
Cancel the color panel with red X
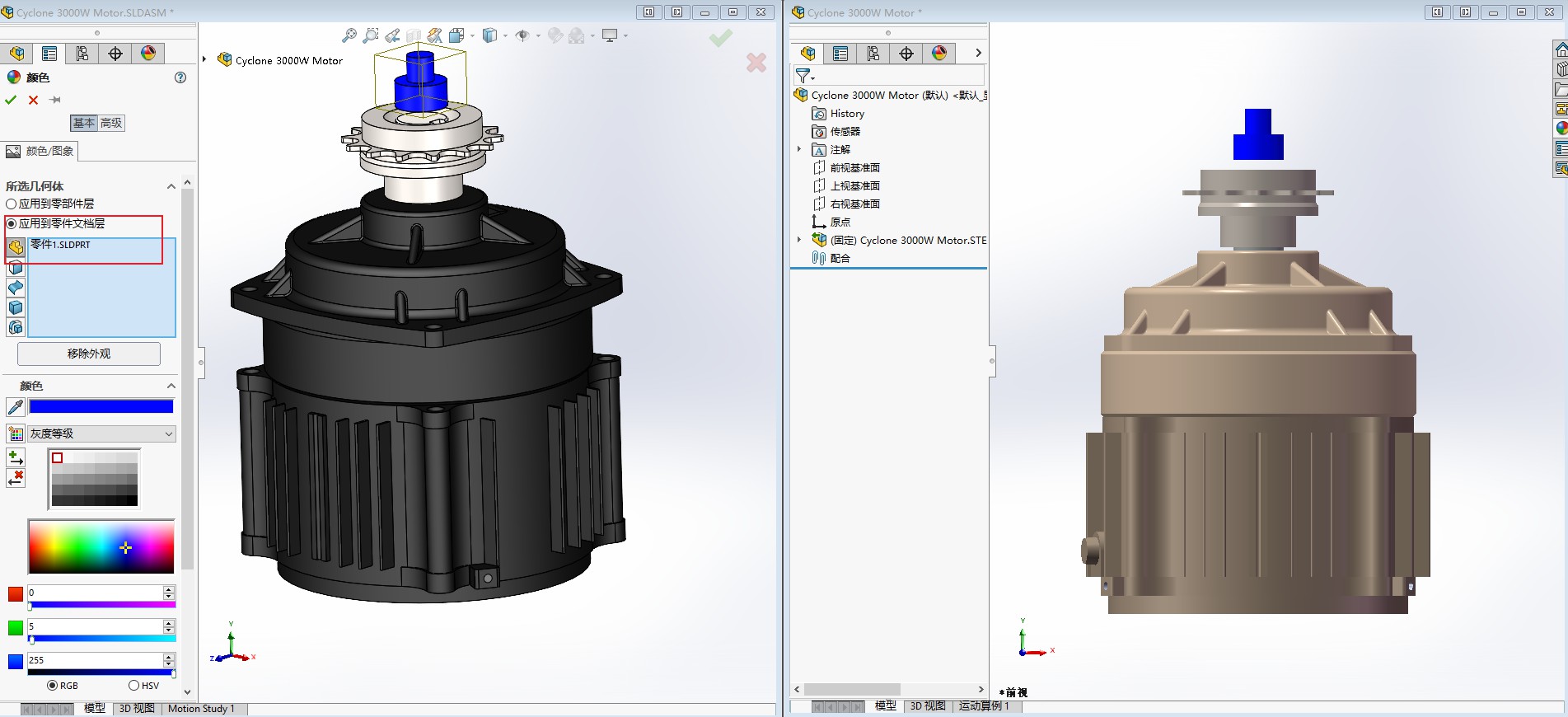pos(33,100)
